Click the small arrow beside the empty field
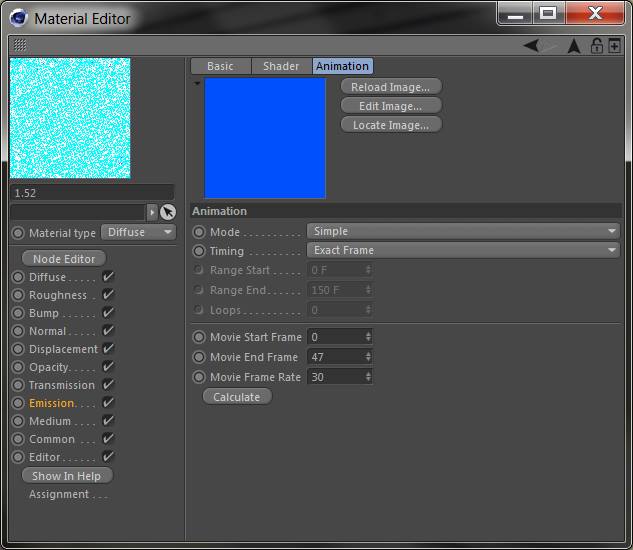This screenshot has width=633, height=550. 152,212
